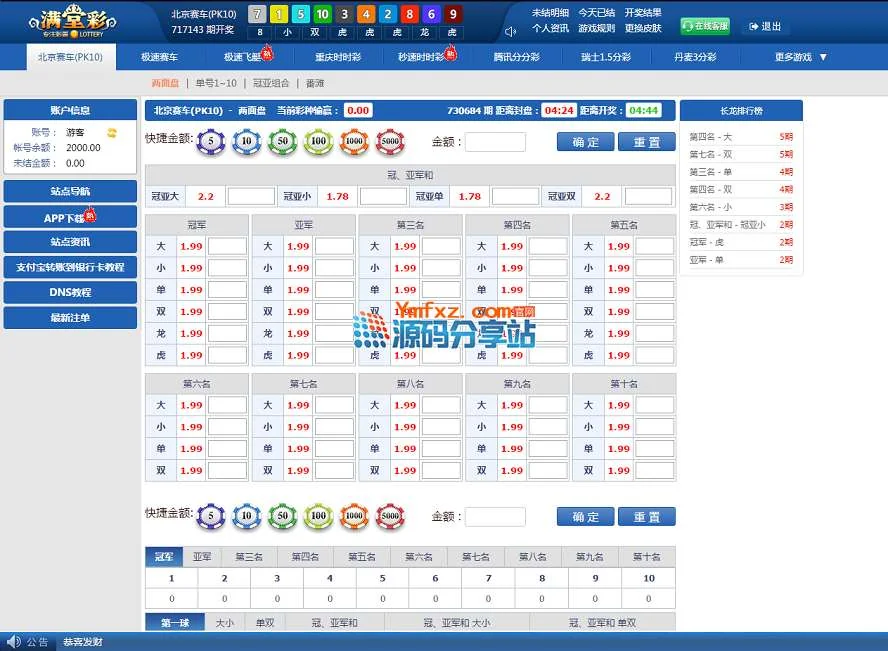
Task: Select the 单号1~10 sub-tab
Action: point(216,83)
